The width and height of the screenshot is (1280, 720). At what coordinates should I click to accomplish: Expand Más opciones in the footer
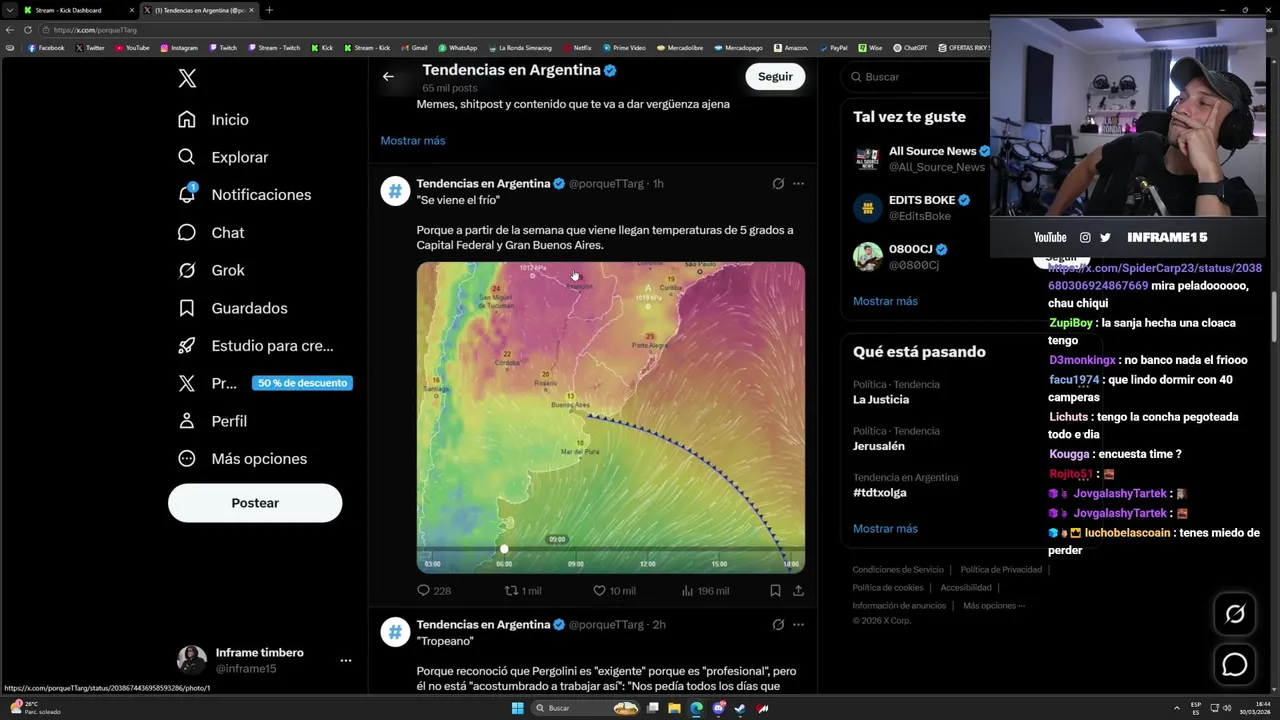pyautogui.click(x=994, y=606)
